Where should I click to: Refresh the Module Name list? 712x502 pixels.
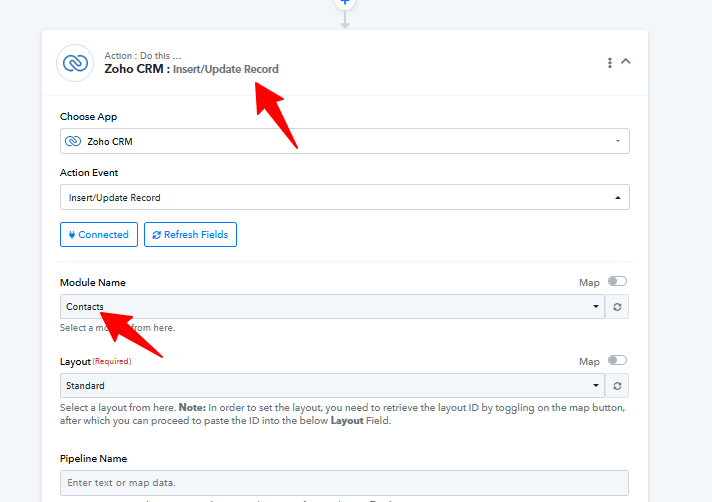click(617, 307)
